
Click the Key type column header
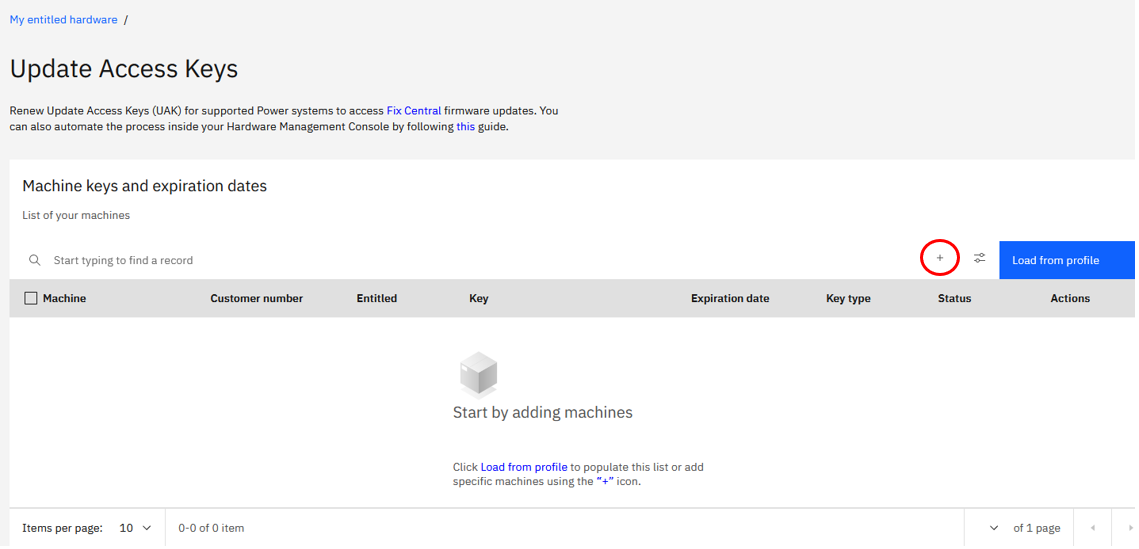[848, 298]
